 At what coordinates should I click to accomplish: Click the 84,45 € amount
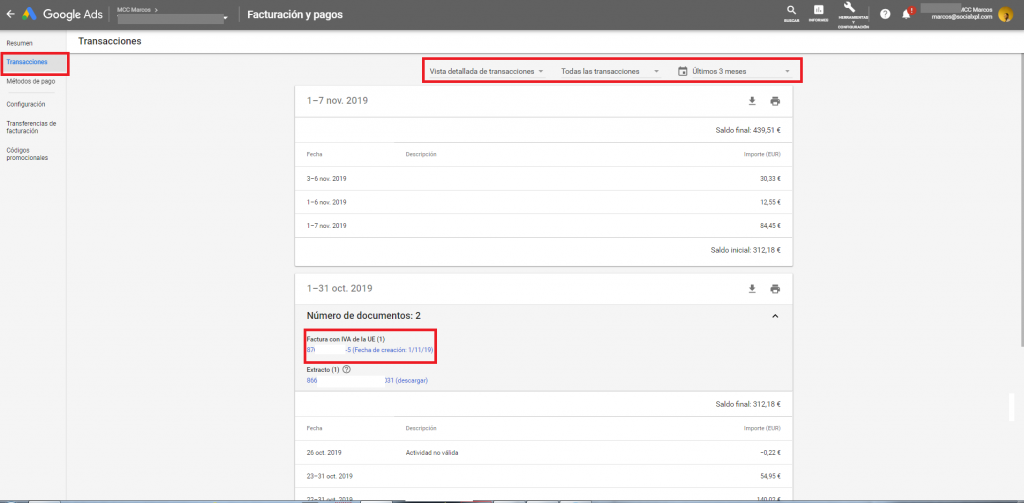(768, 225)
